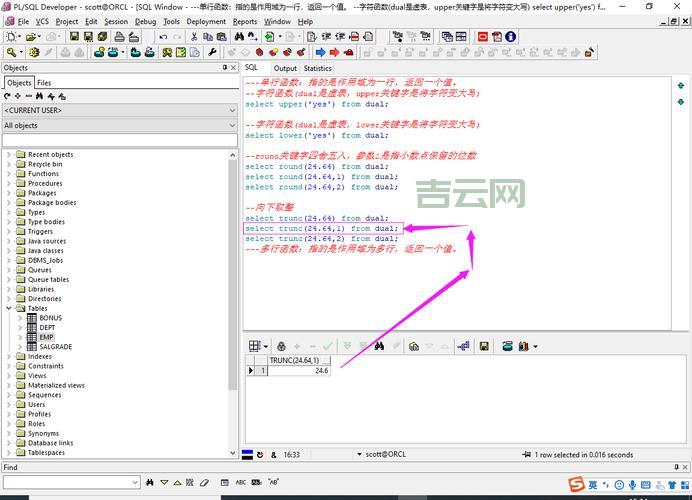
Task: Click the save disk icon in result toolbar
Action: click(484, 346)
